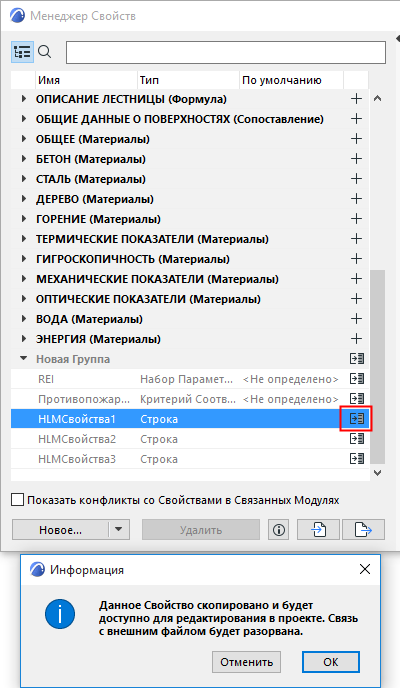Click the list scrollbar up arrow
The image size is (400, 688).
[x=377, y=99]
